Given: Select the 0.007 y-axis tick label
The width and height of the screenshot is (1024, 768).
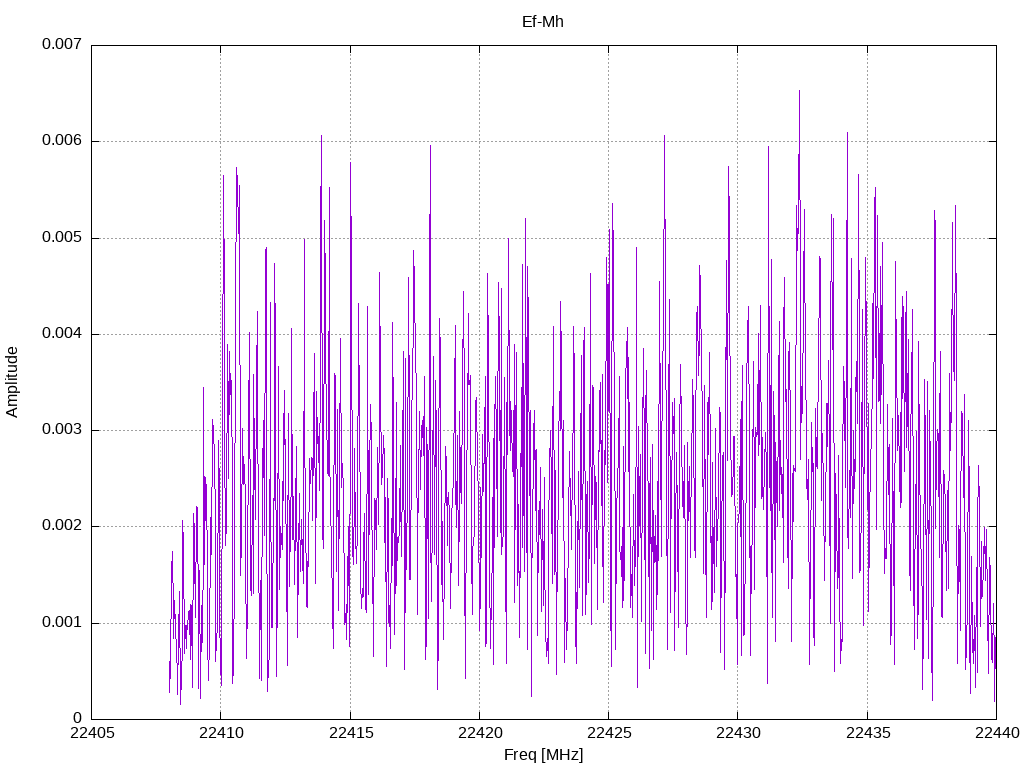Looking at the screenshot, I should (62, 44).
